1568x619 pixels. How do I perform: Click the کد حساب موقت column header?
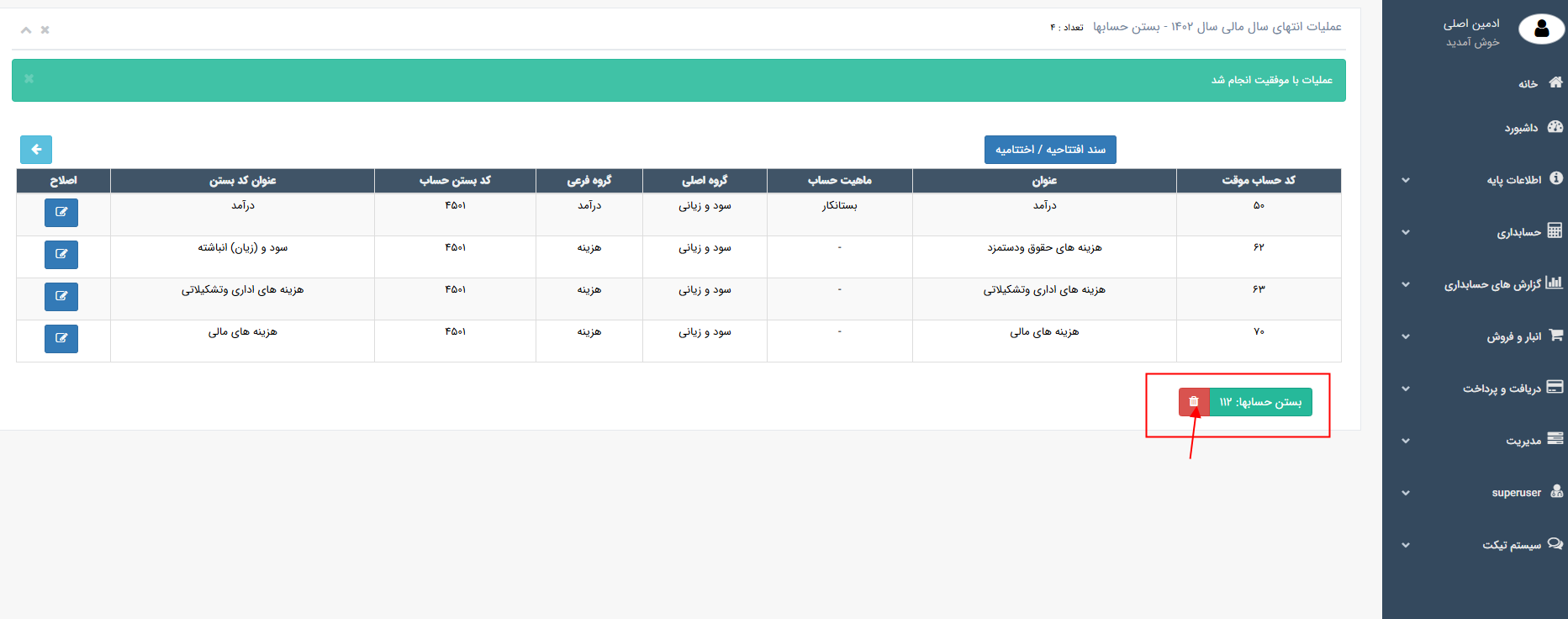(1258, 181)
